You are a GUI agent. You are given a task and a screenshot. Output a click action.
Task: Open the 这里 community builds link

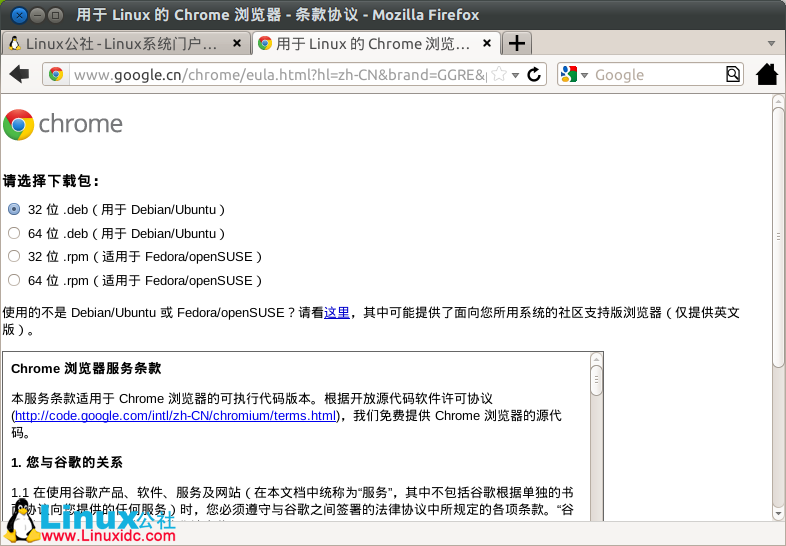point(337,313)
